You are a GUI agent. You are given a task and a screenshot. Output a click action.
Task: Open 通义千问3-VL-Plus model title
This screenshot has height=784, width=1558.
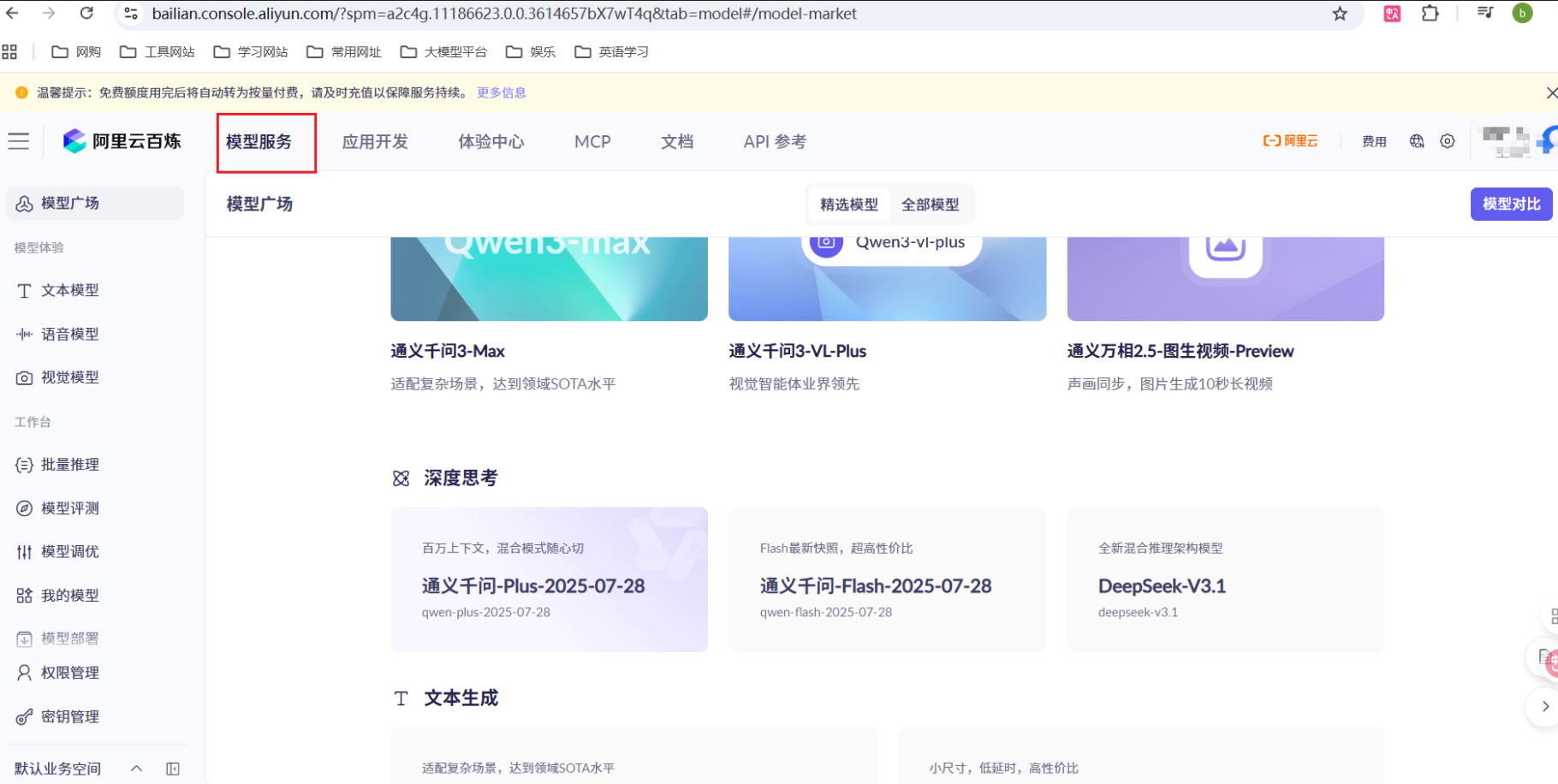(x=797, y=351)
